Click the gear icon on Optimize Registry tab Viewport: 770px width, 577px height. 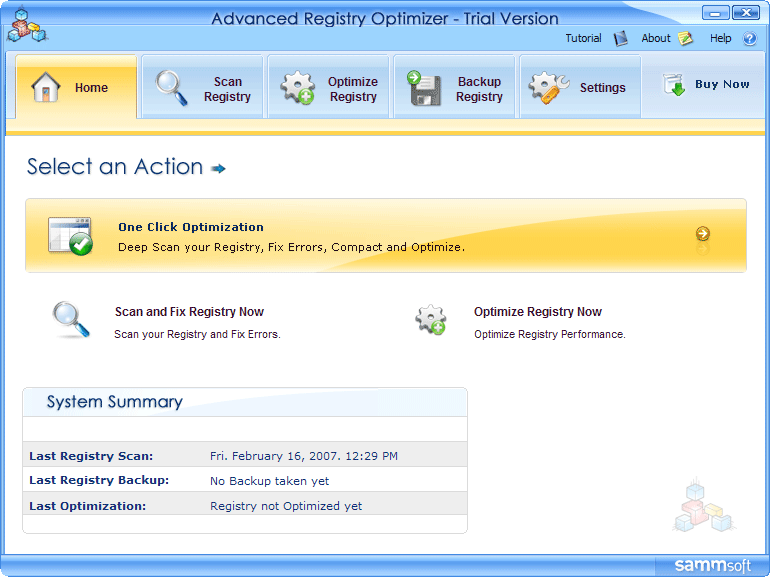point(298,88)
